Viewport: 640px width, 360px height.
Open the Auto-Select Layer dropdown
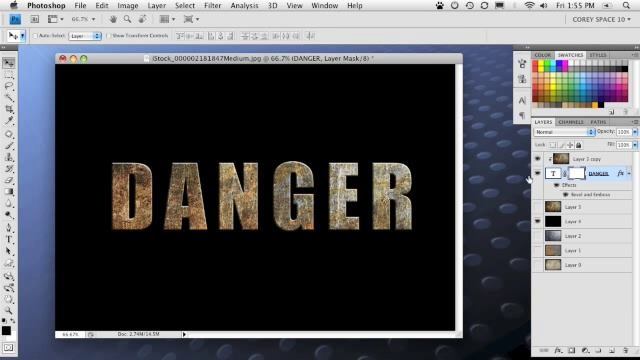pos(85,36)
